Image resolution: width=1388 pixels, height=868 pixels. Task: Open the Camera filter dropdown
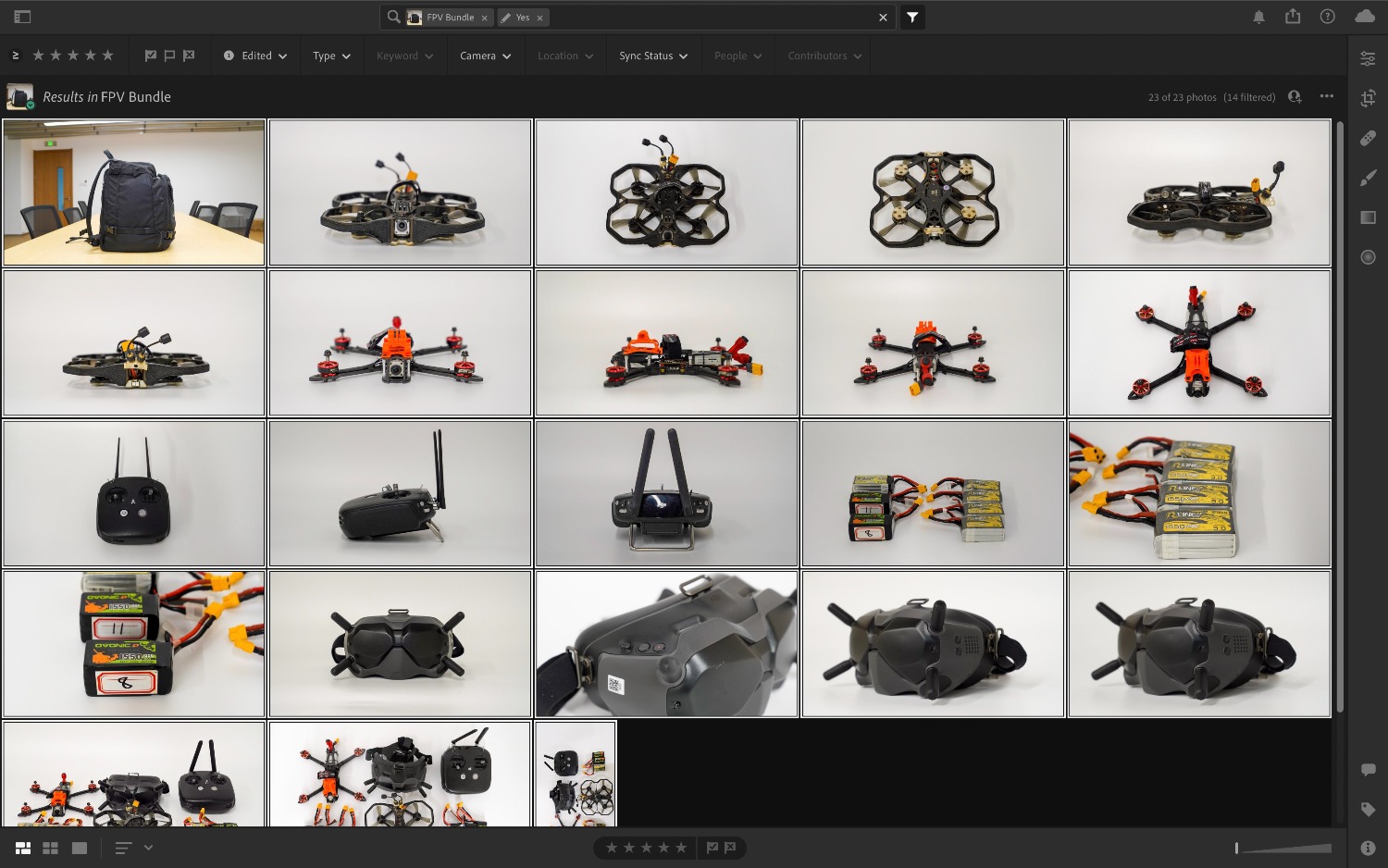coord(485,56)
